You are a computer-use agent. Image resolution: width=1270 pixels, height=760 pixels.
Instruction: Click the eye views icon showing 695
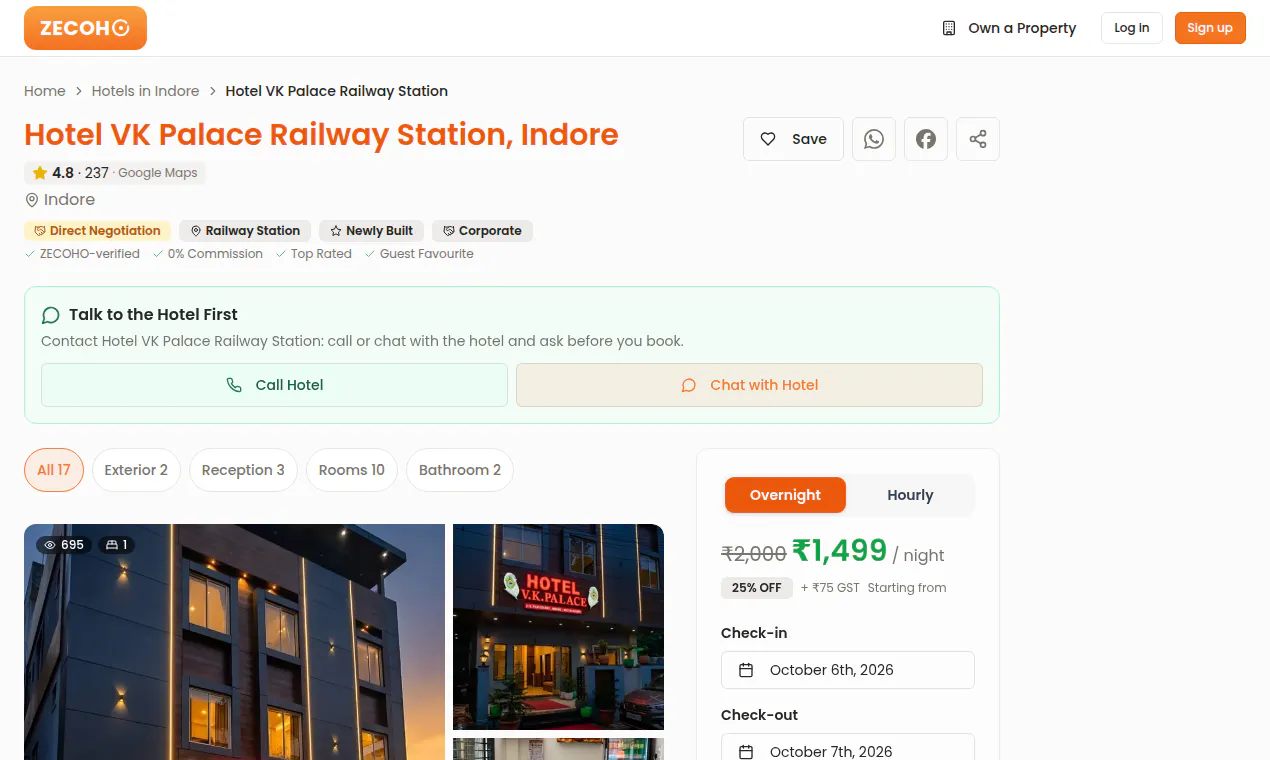(50, 545)
